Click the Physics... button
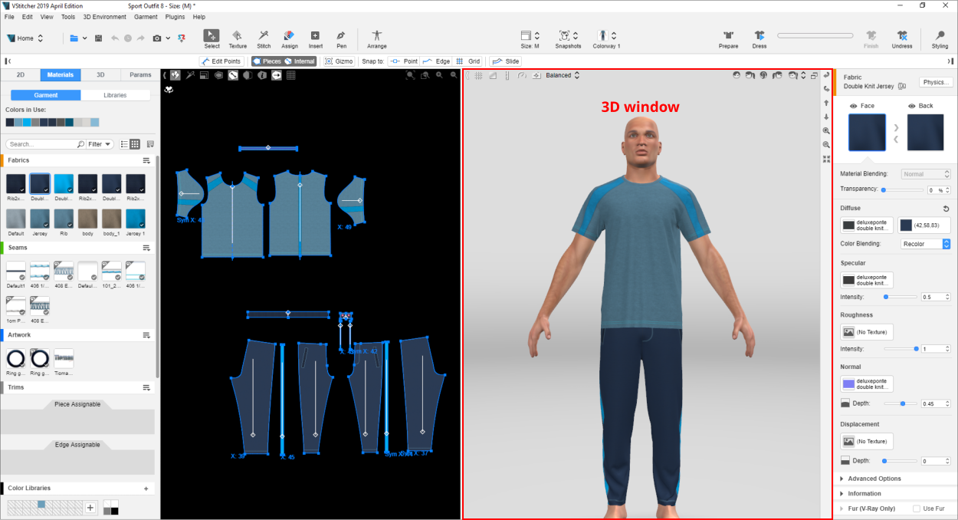Viewport: 958px width, 520px height. point(936,82)
